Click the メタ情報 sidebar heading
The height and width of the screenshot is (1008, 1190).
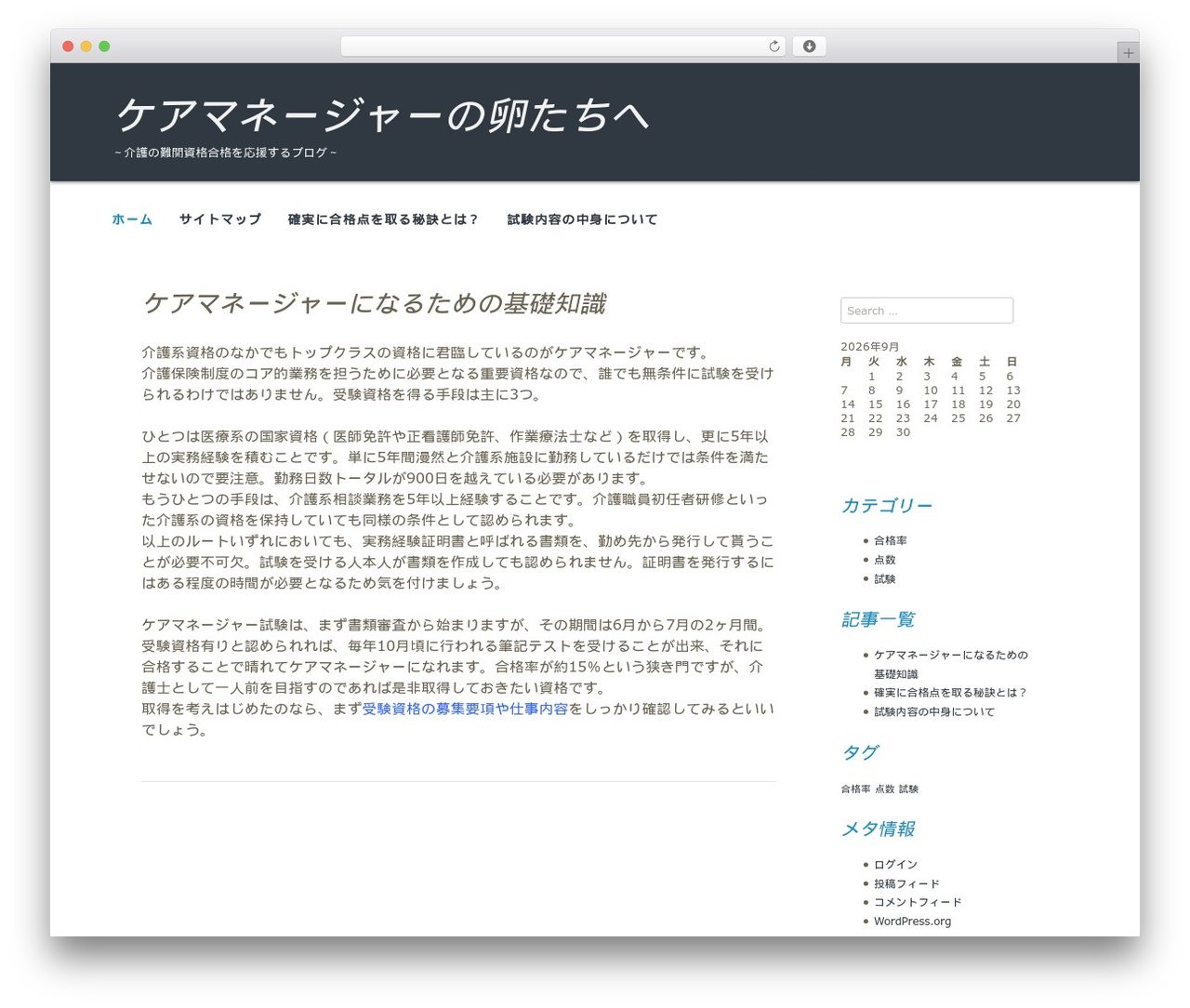[x=879, y=829]
